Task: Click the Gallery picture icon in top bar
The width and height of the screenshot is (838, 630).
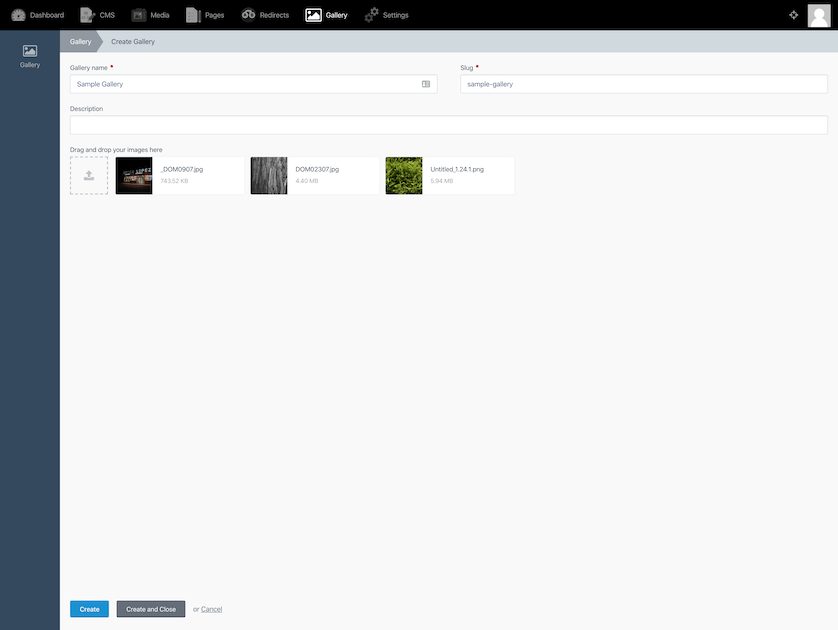Action: pos(313,15)
